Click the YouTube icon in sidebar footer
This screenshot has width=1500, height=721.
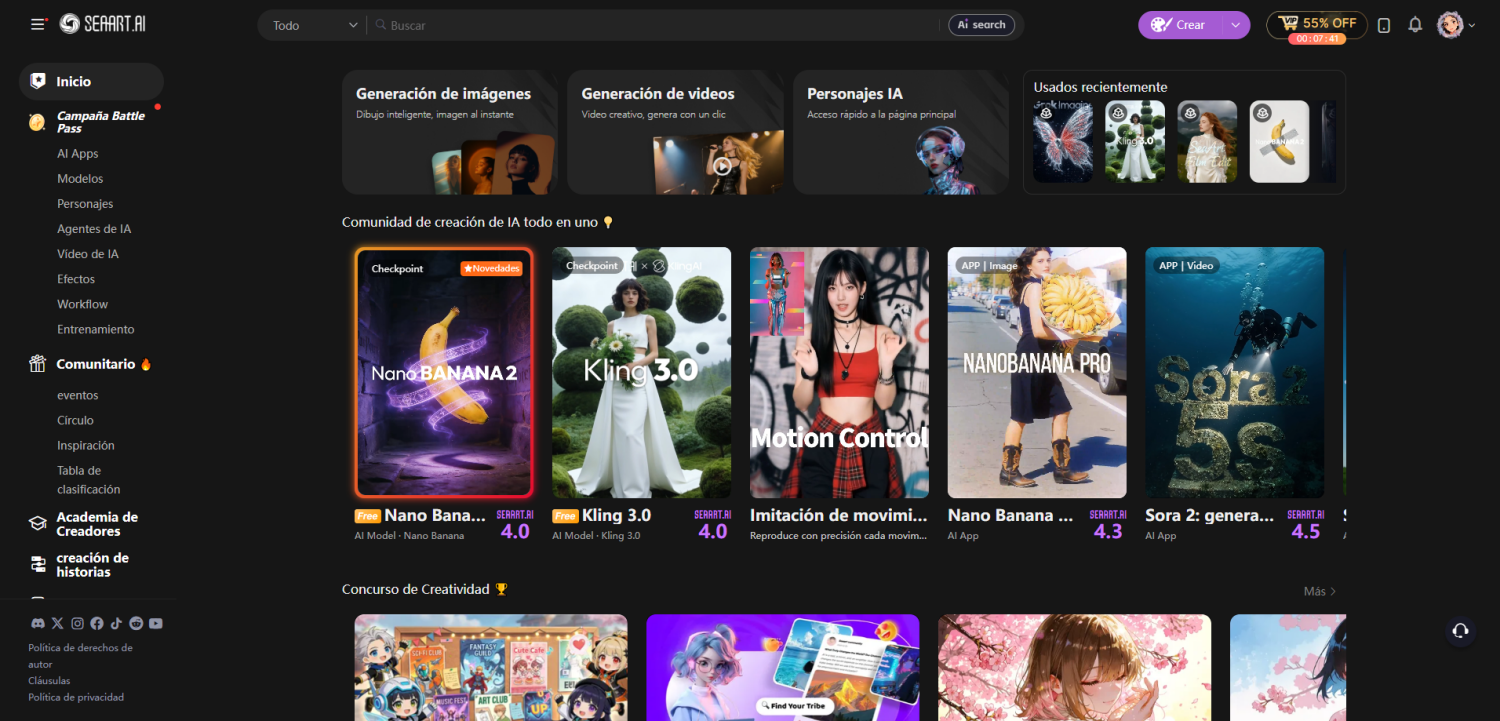[156, 623]
